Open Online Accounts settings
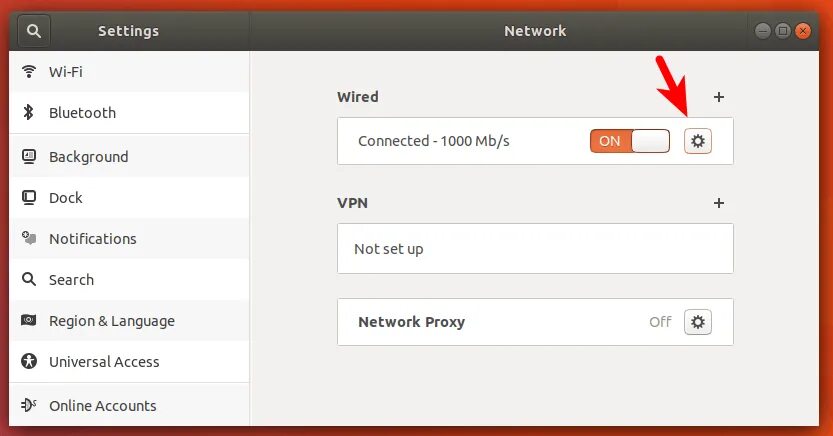This screenshot has width=833, height=436. coord(103,406)
